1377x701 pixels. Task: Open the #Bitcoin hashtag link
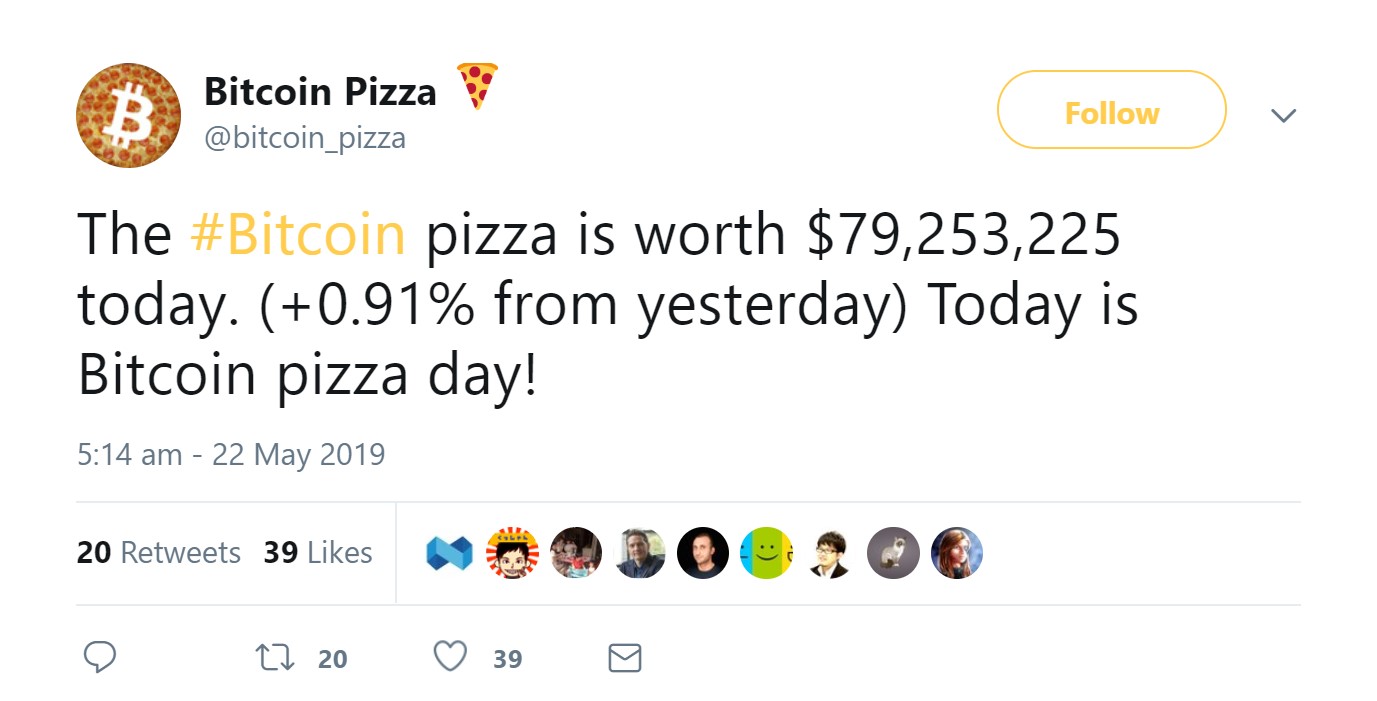(x=297, y=234)
